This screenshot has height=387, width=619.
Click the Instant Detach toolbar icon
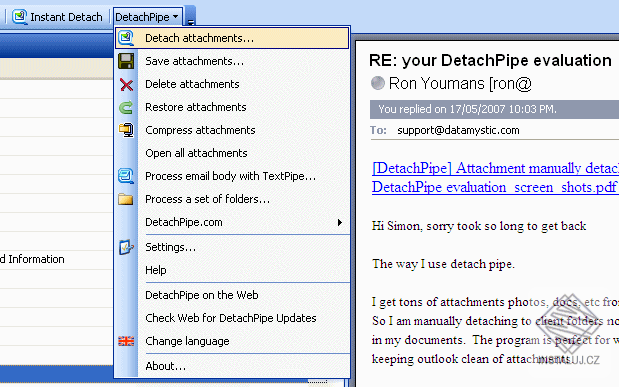coord(19,17)
